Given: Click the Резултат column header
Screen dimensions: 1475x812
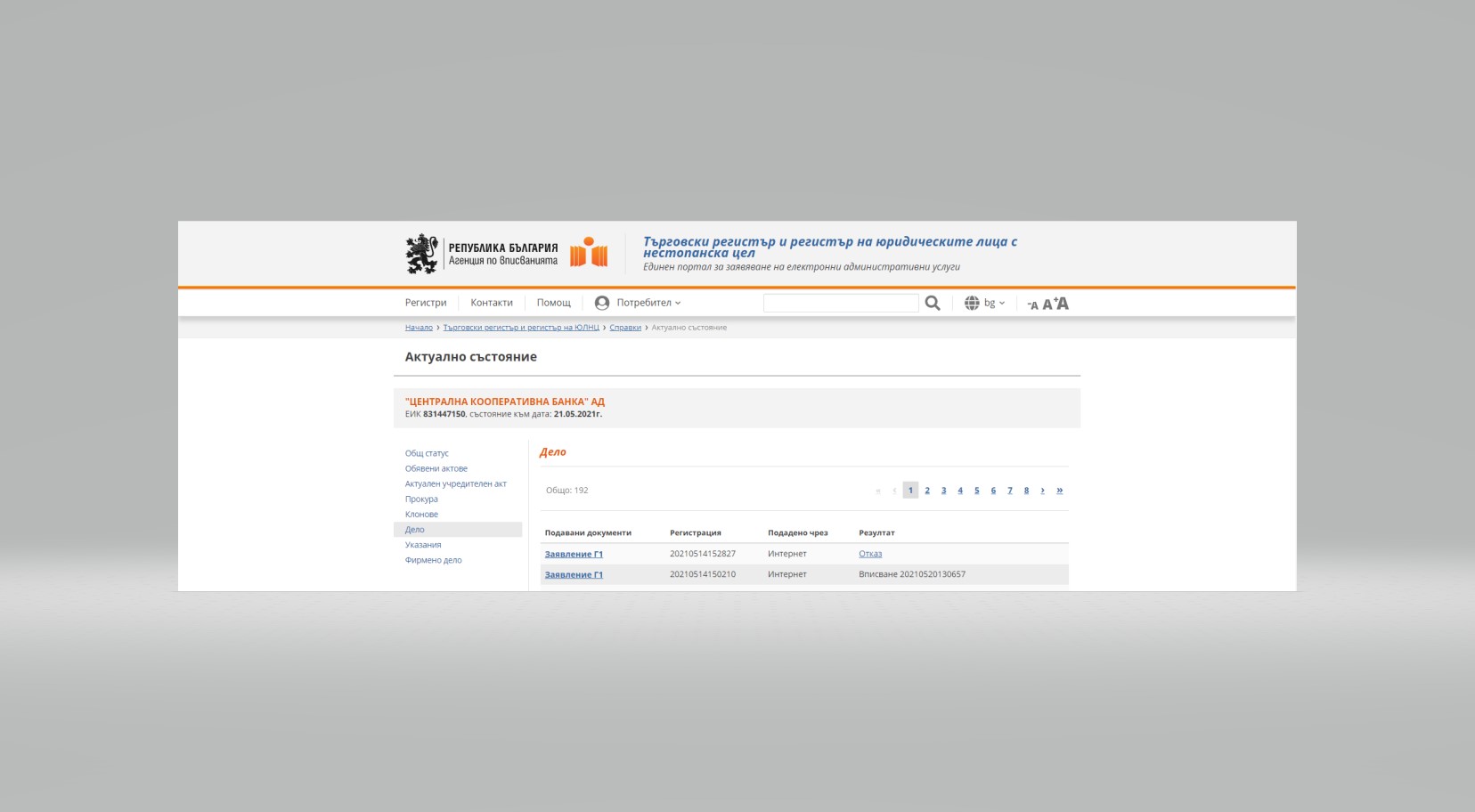Looking at the screenshot, I should click(x=876, y=532).
